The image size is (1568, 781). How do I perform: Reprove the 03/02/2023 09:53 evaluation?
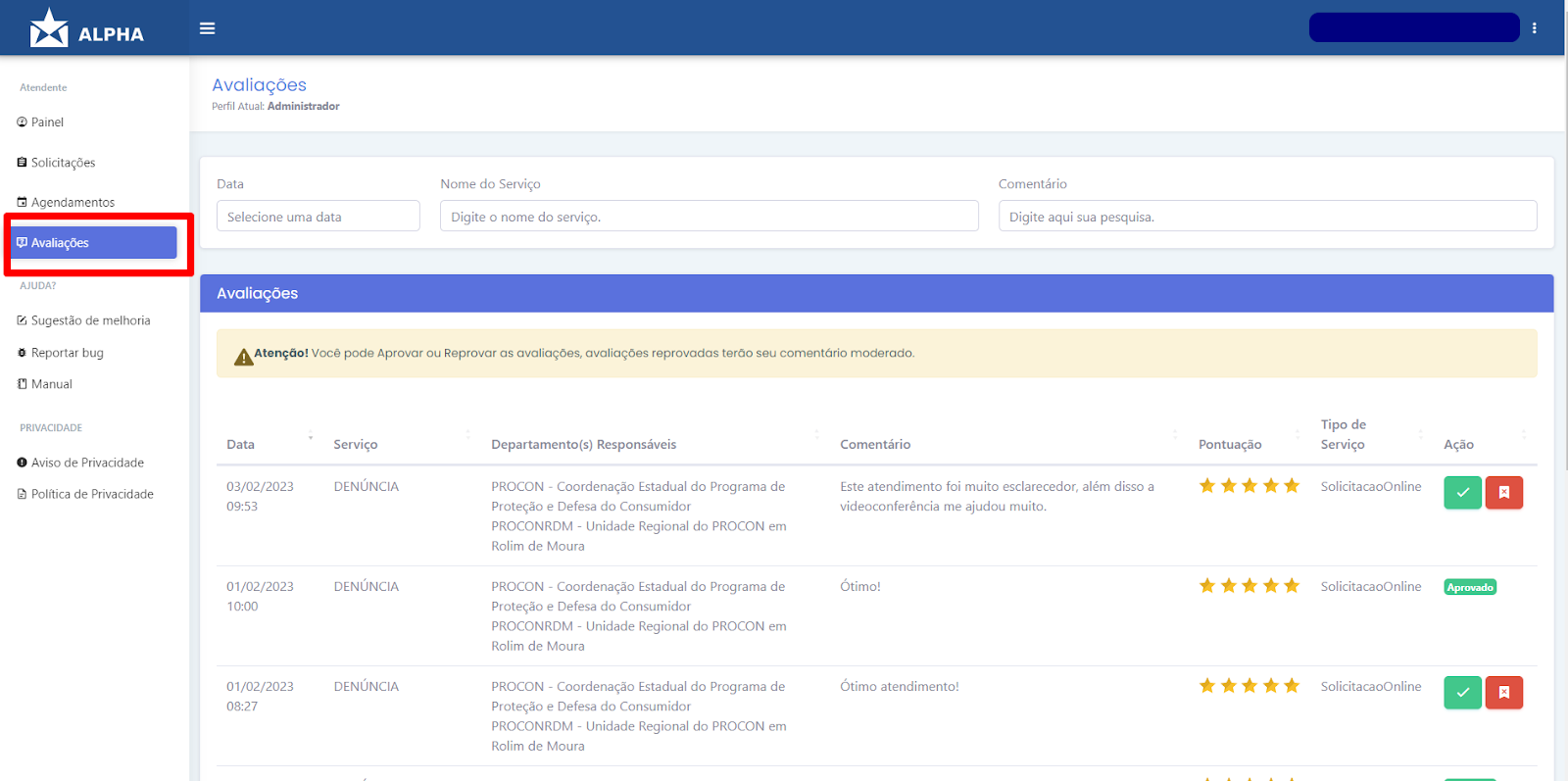1504,492
